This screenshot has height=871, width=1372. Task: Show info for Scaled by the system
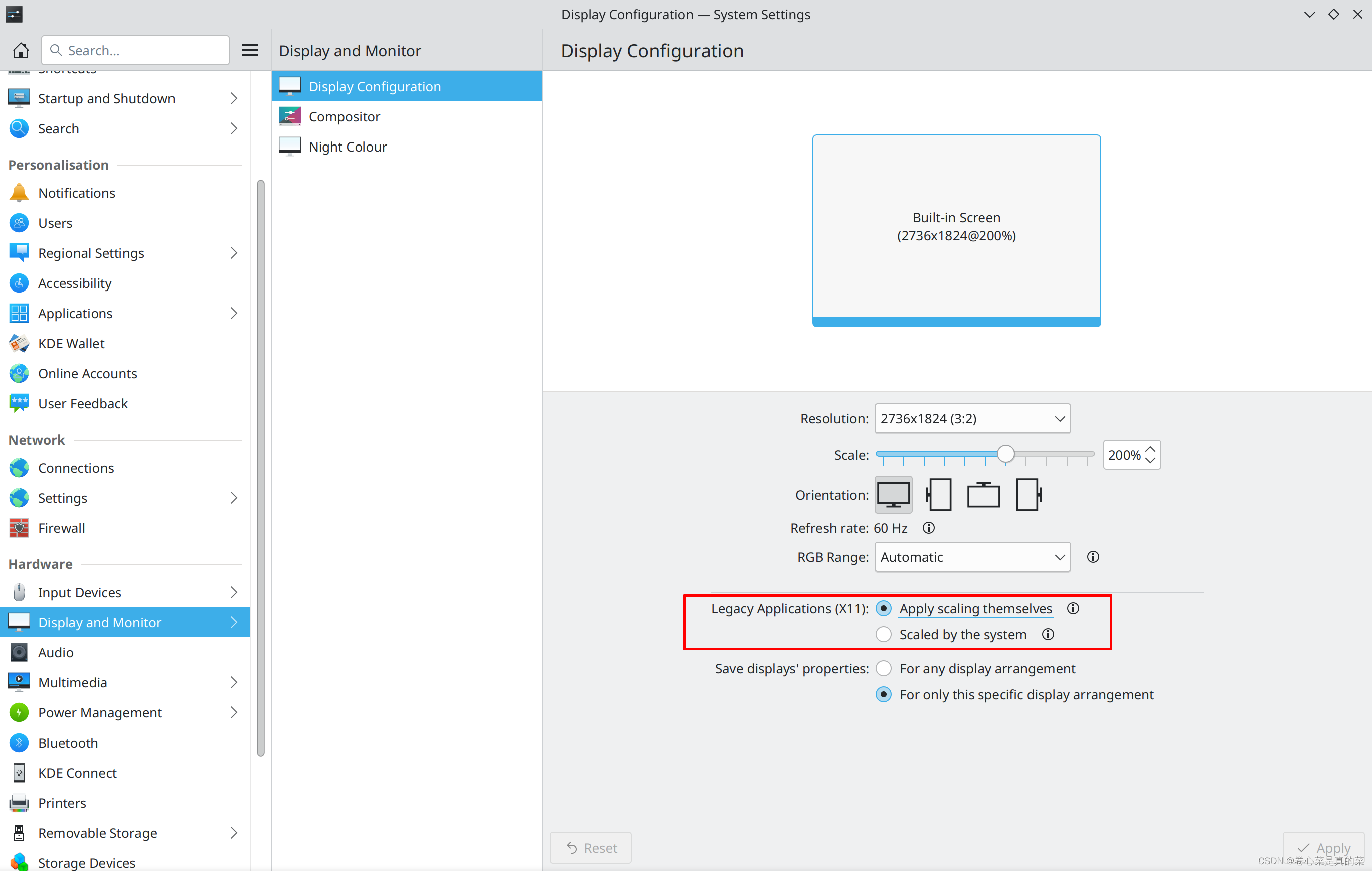coord(1048,635)
